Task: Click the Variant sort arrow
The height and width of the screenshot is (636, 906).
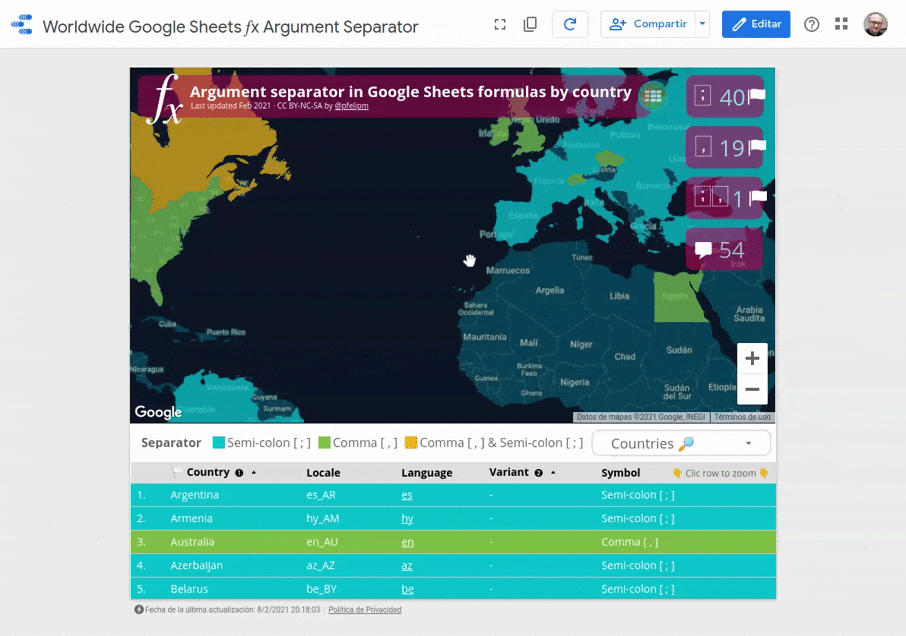Action: click(x=553, y=472)
